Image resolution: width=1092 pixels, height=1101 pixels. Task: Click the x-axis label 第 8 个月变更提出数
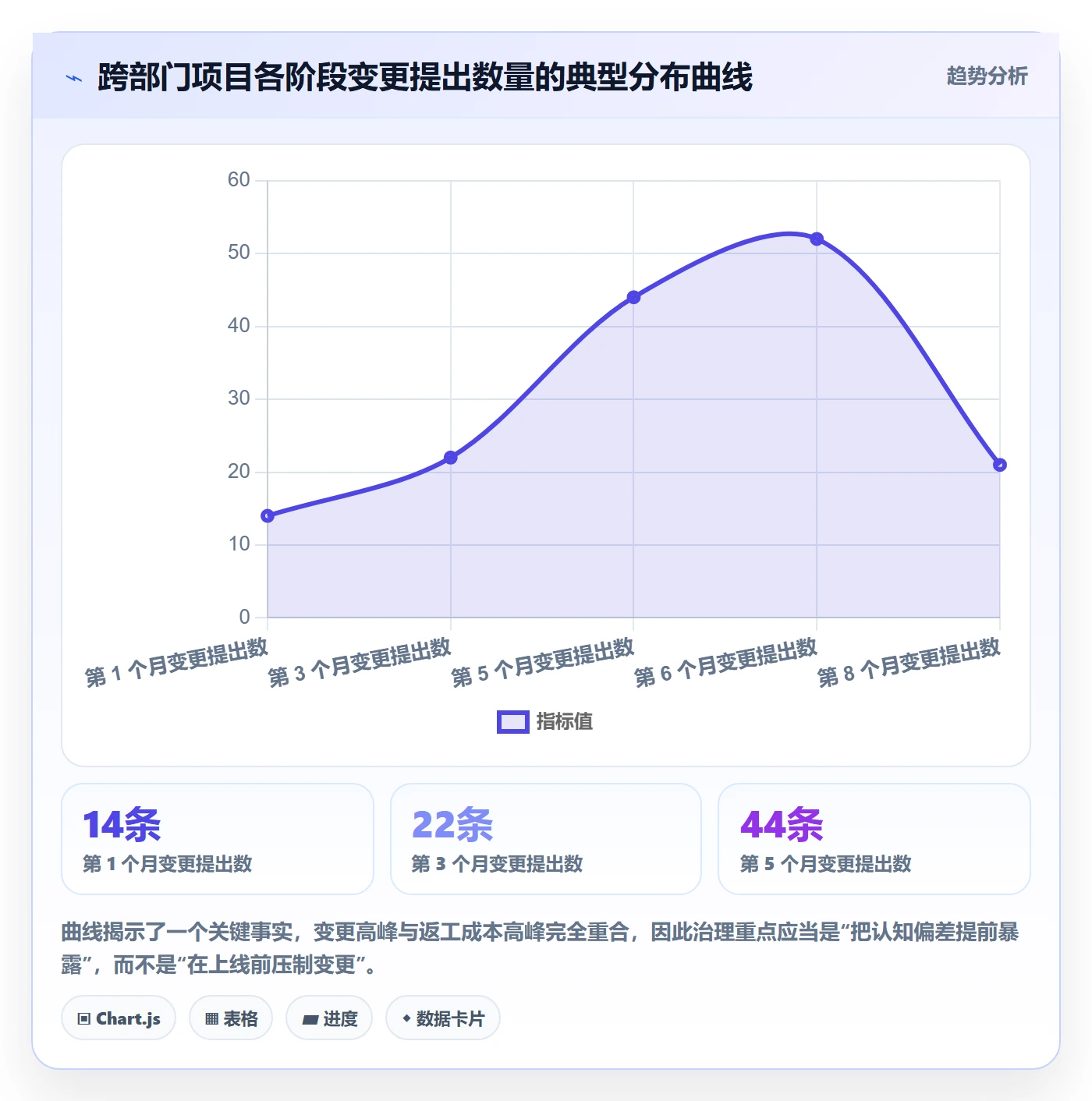909,663
